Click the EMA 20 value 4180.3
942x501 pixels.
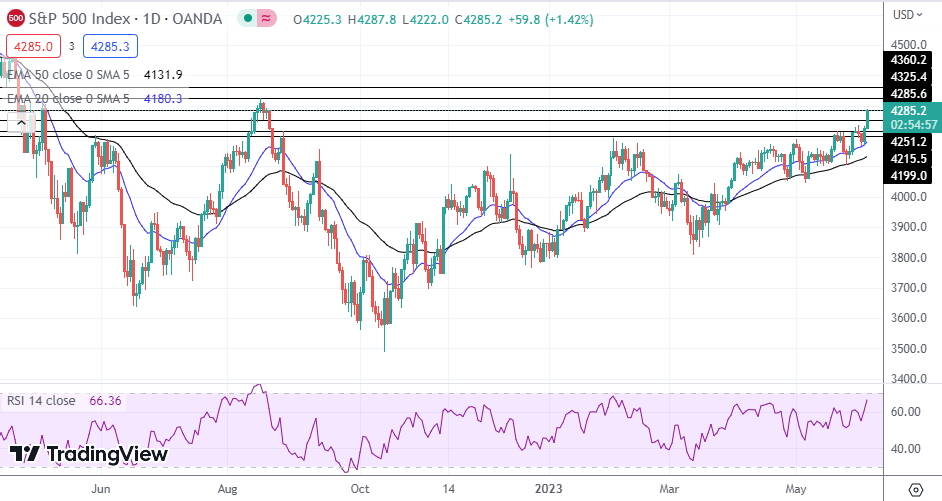click(163, 99)
